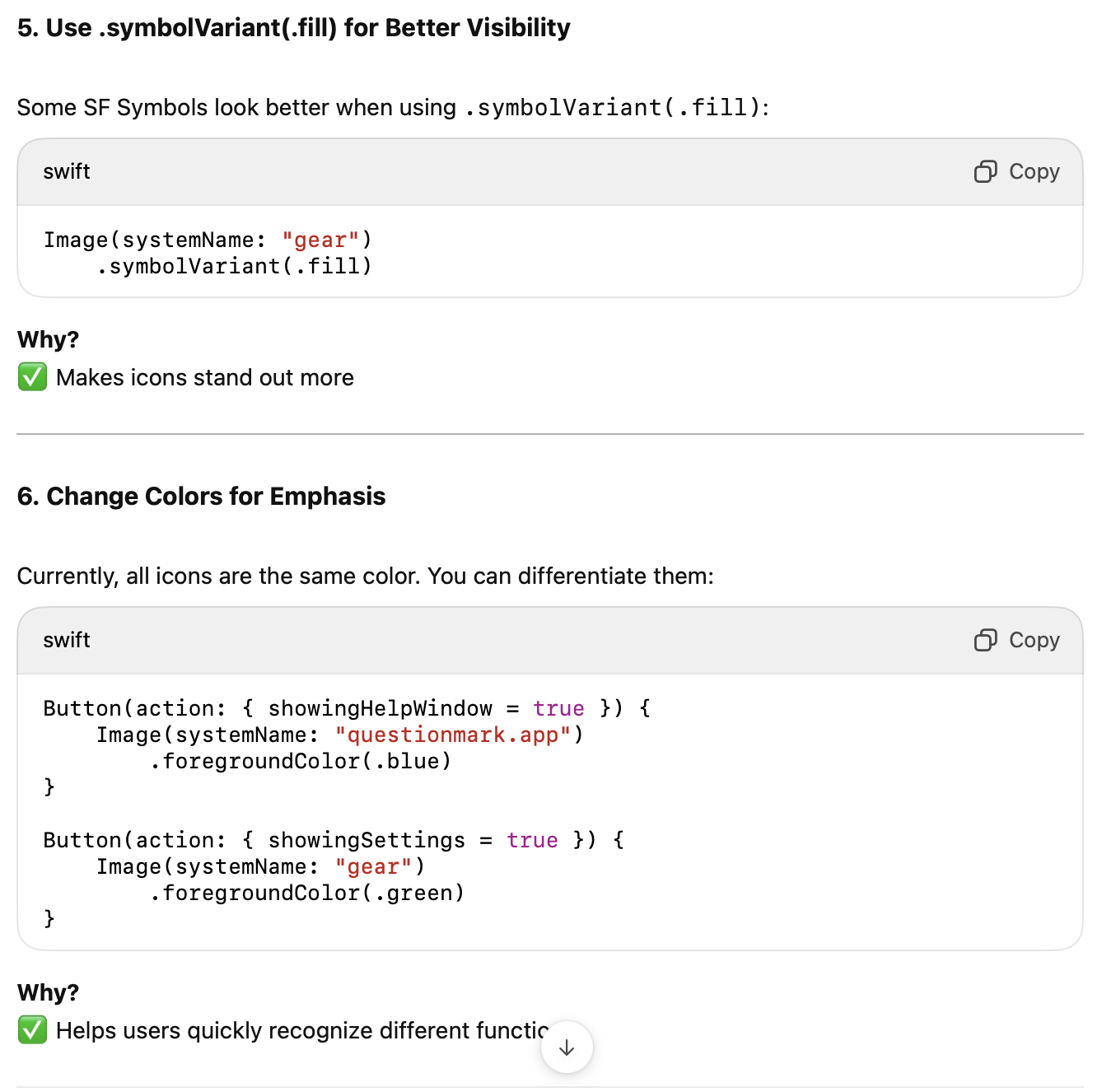Click the green checkmark under the second Why section
1102x1092 pixels.
(x=32, y=1030)
